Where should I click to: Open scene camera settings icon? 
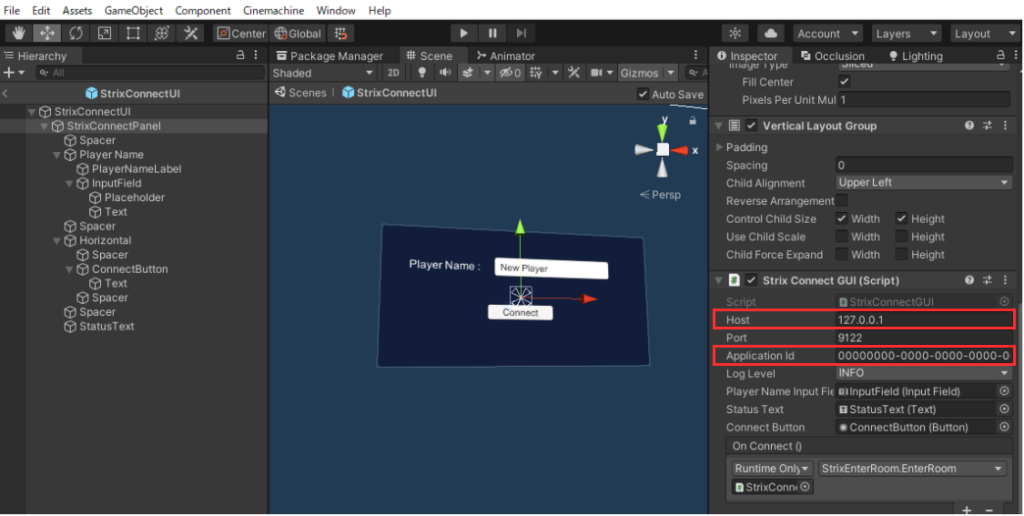tap(596, 73)
